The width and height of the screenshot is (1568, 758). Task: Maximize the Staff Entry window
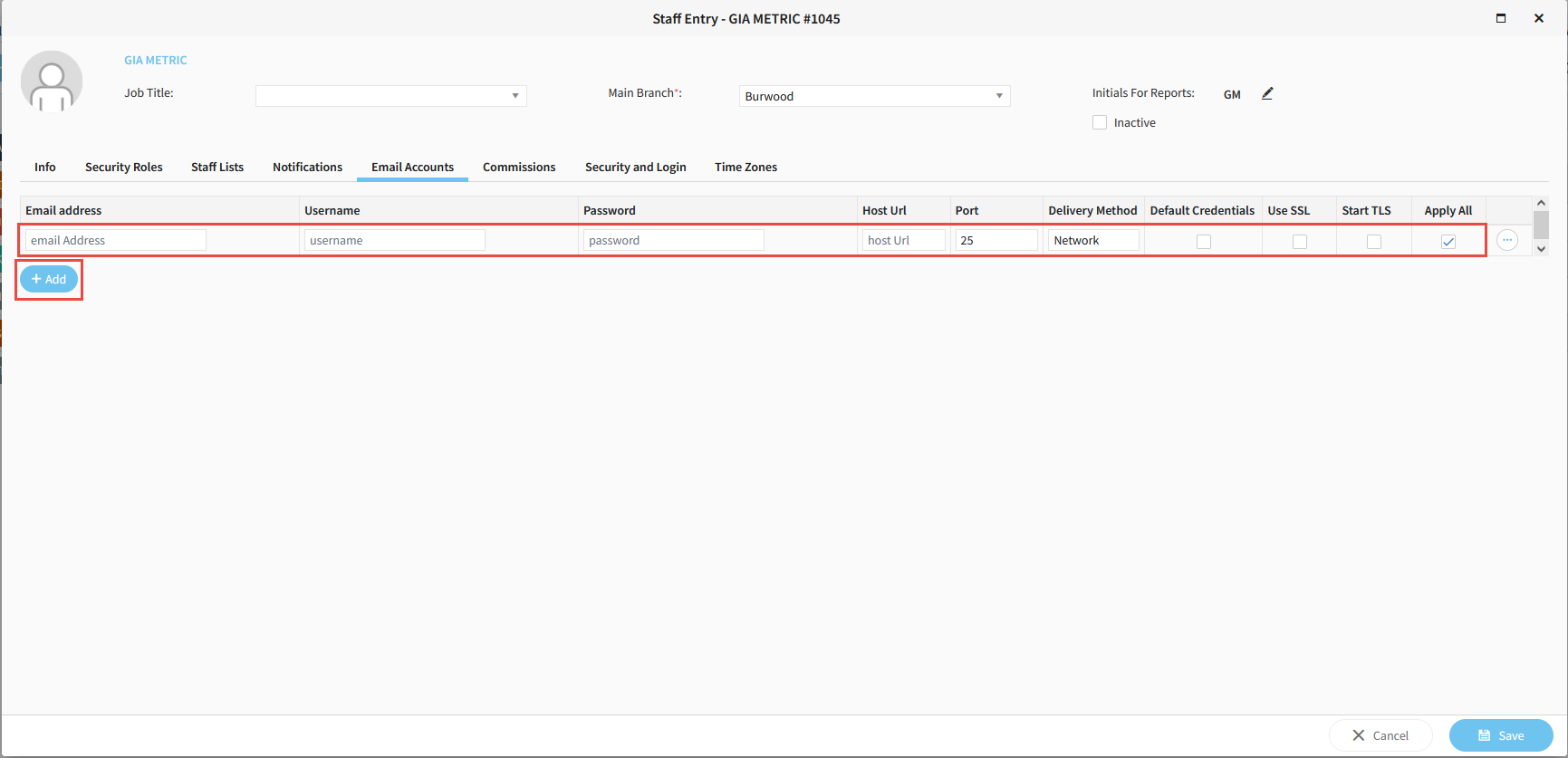coord(1501,18)
